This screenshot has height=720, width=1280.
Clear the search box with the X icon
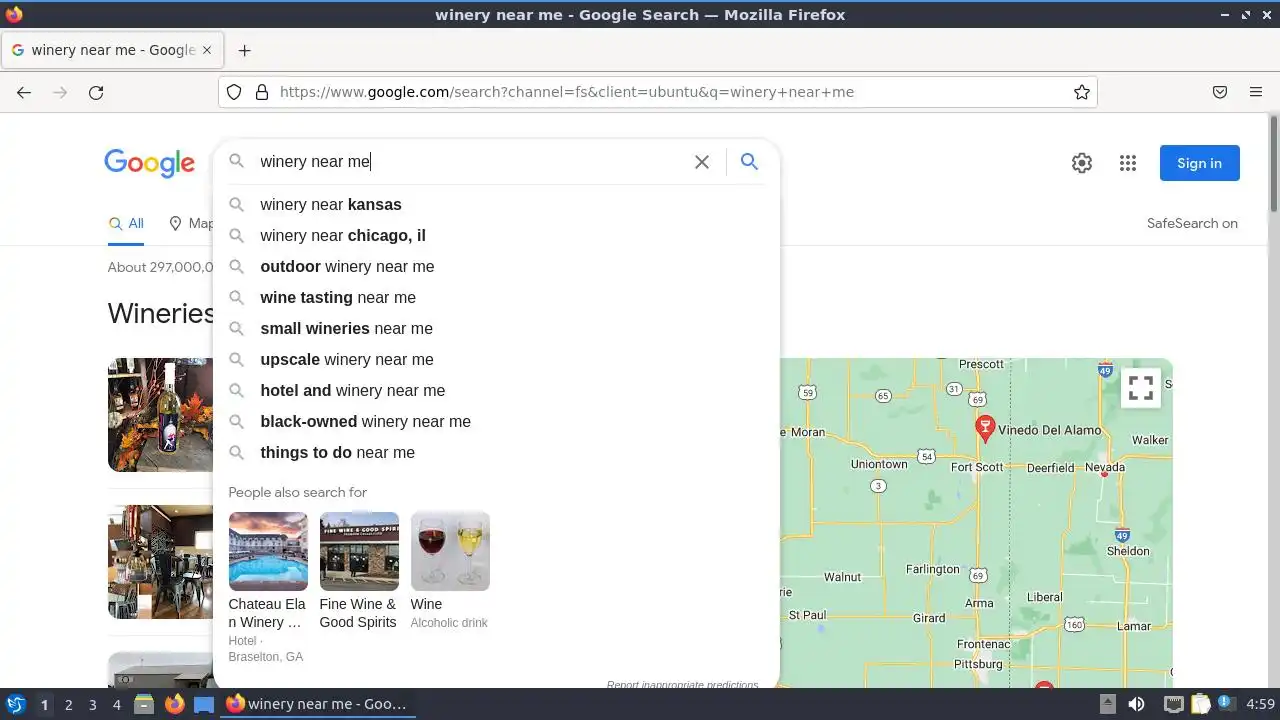coord(702,162)
